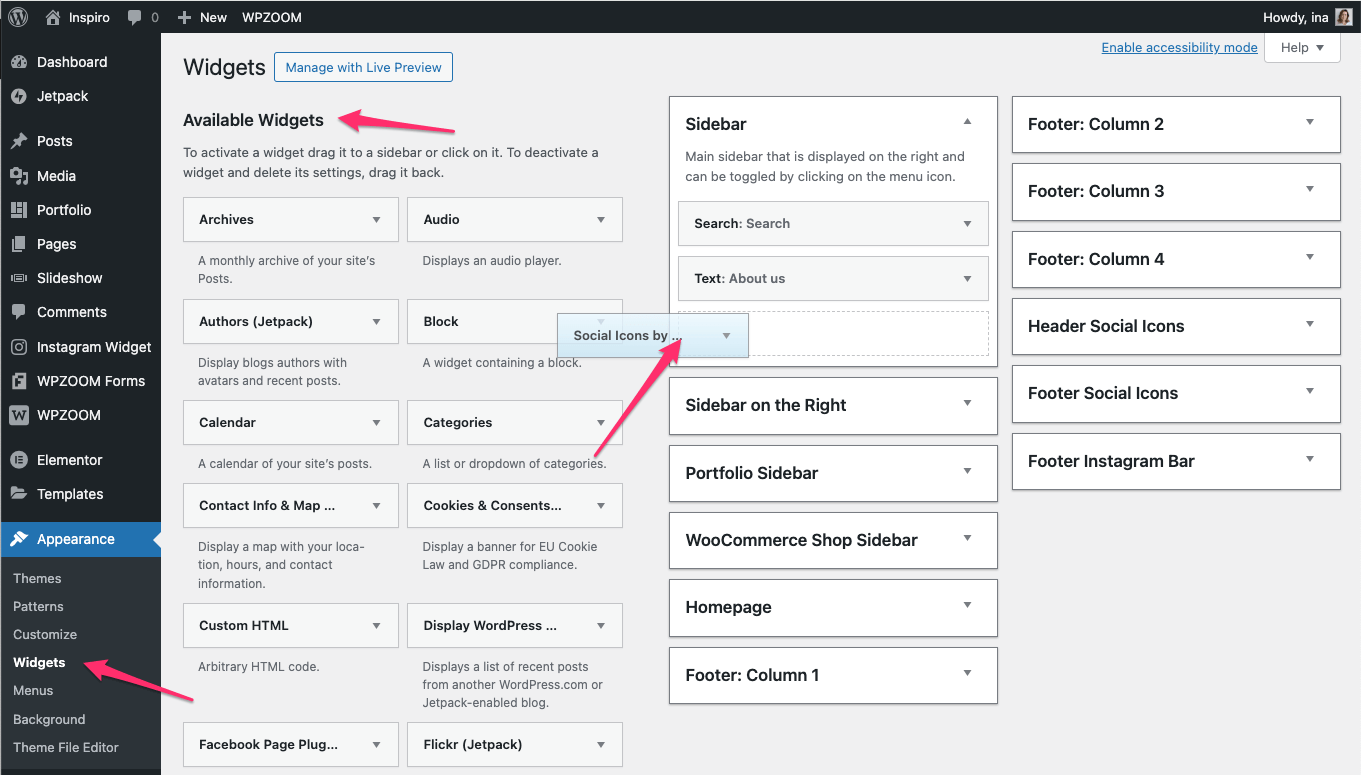The height and width of the screenshot is (775, 1361).
Task: Collapse the Sidebar widget area
Action: (967, 122)
